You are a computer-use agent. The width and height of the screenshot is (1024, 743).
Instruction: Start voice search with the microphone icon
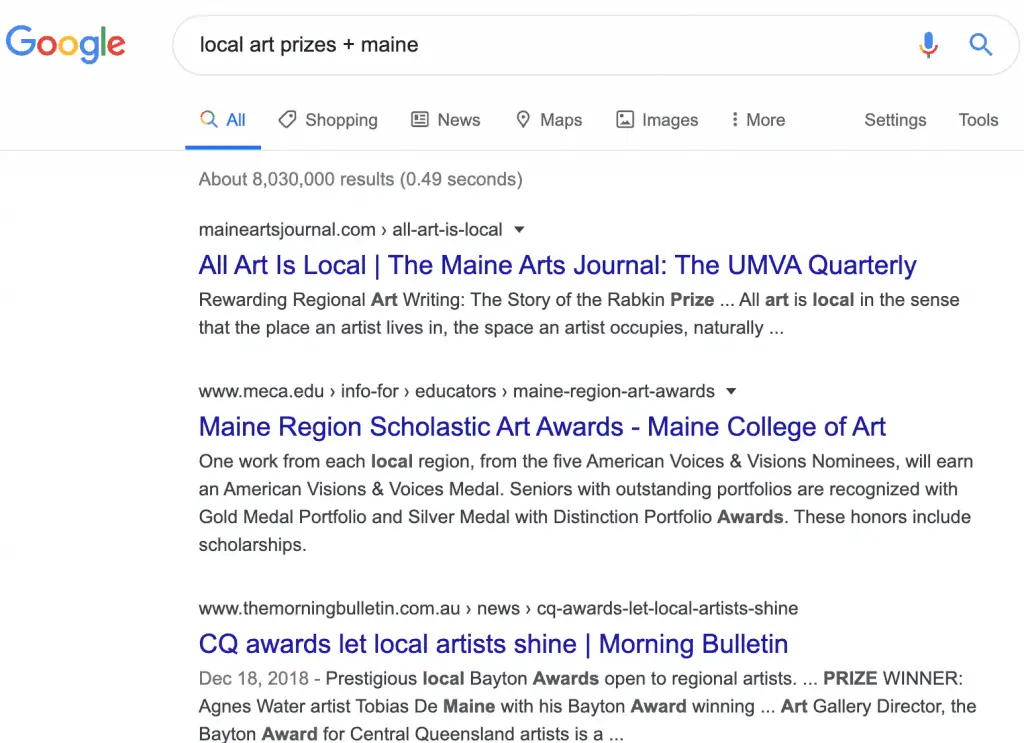point(928,44)
